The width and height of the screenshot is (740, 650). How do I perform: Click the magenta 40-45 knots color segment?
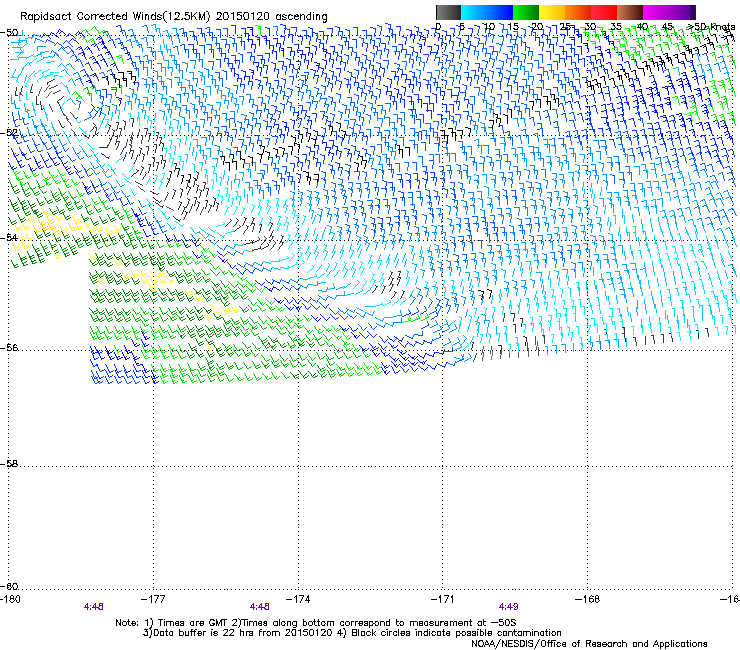[x=656, y=12]
